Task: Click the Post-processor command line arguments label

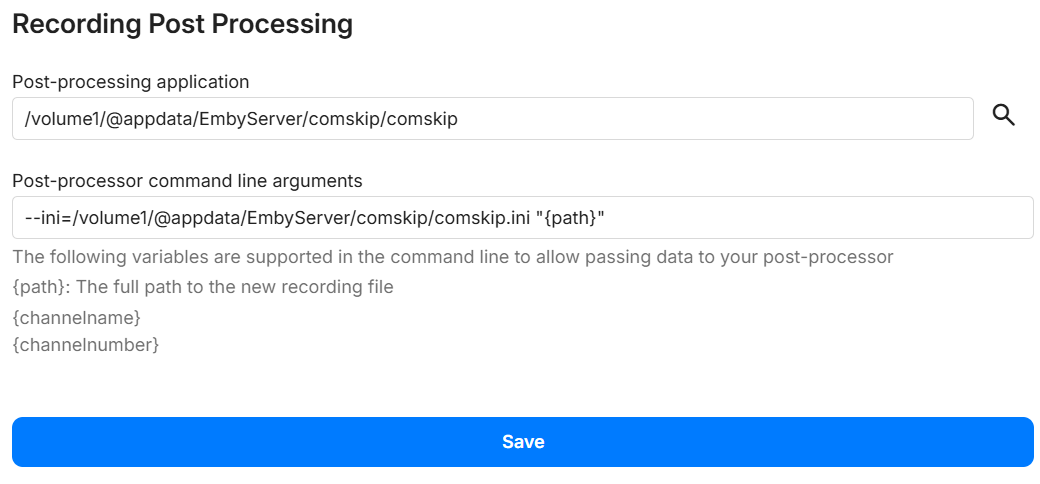Action: pos(187,181)
